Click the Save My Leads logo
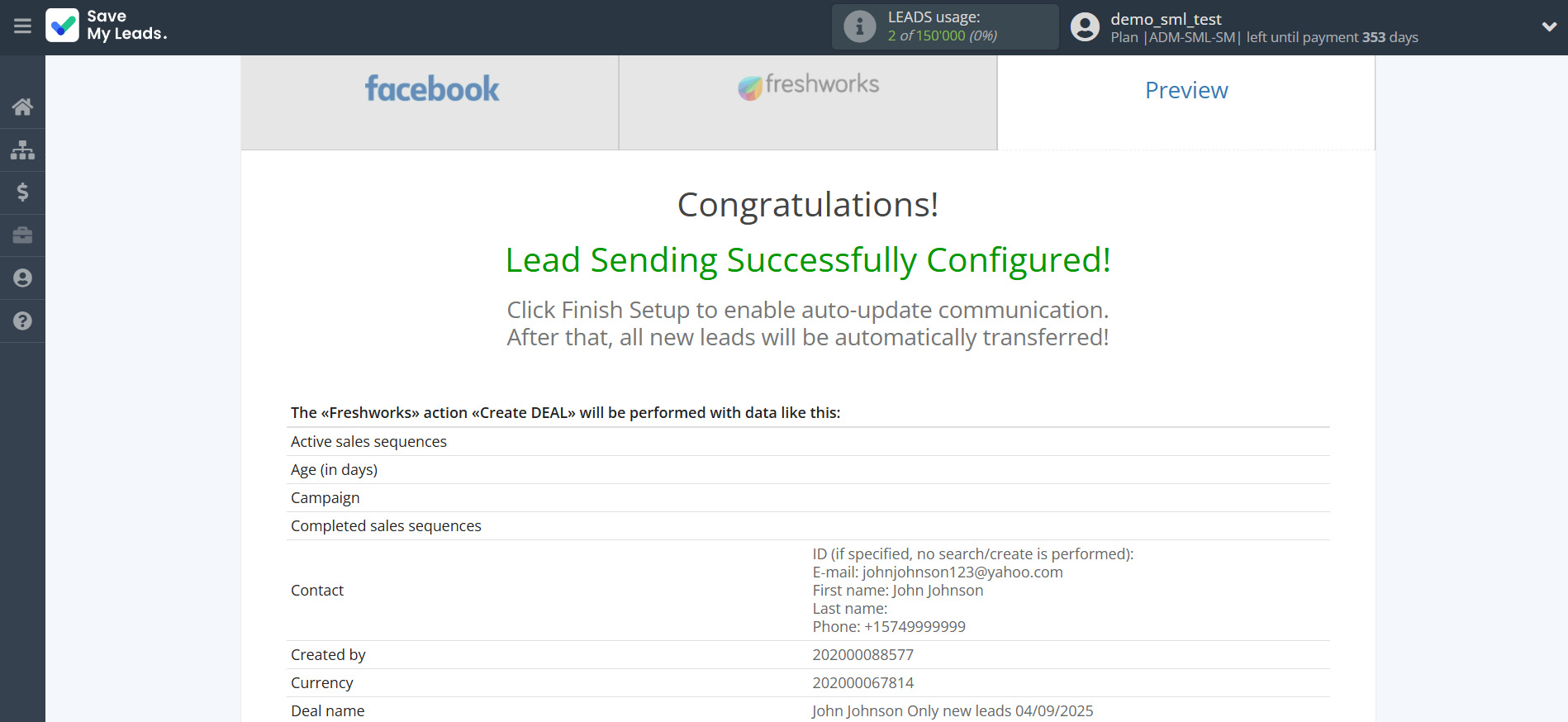 (107, 26)
